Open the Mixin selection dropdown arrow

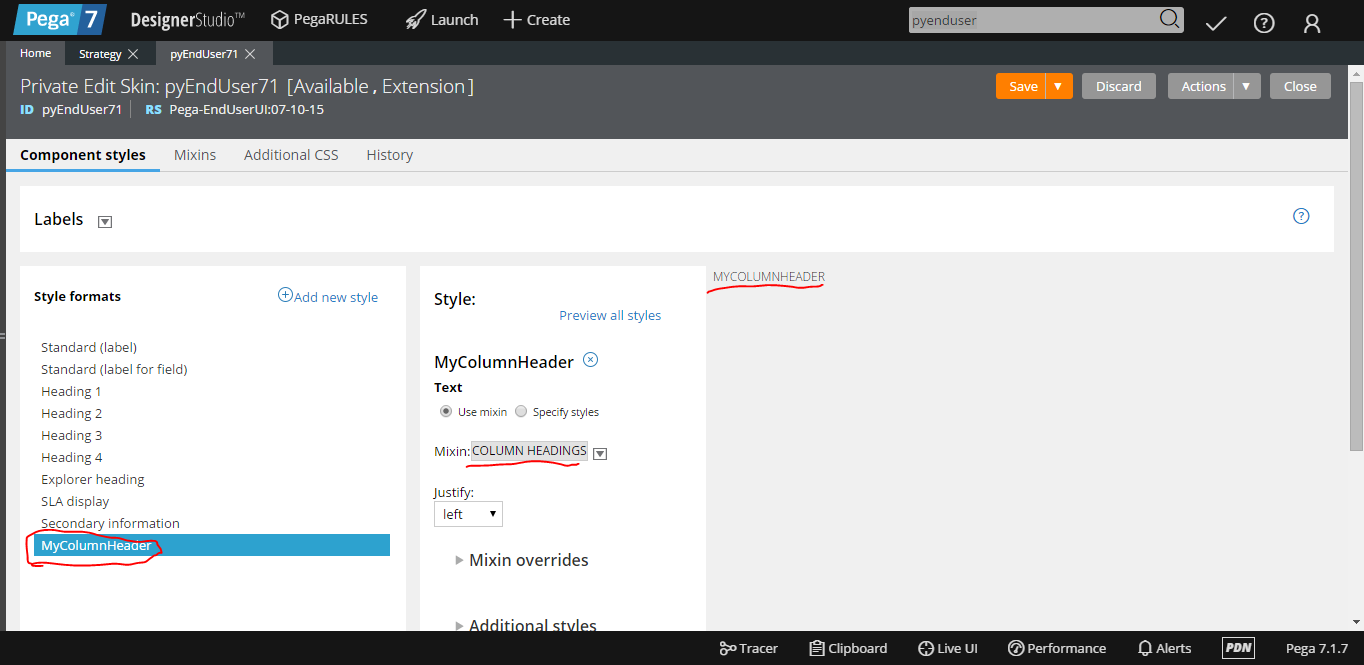tap(600, 453)
